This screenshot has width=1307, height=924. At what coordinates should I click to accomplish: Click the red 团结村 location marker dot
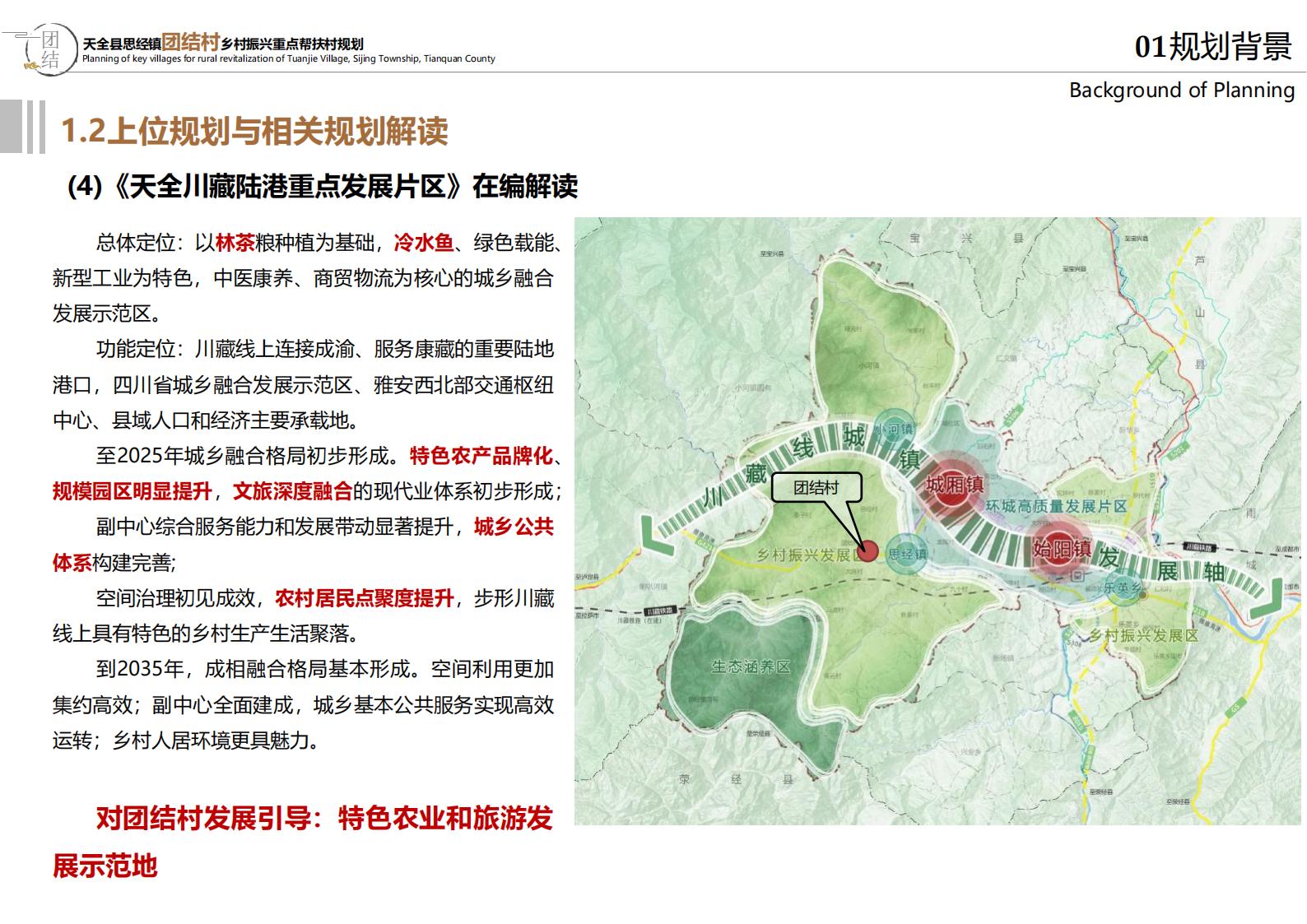(867, 550)
